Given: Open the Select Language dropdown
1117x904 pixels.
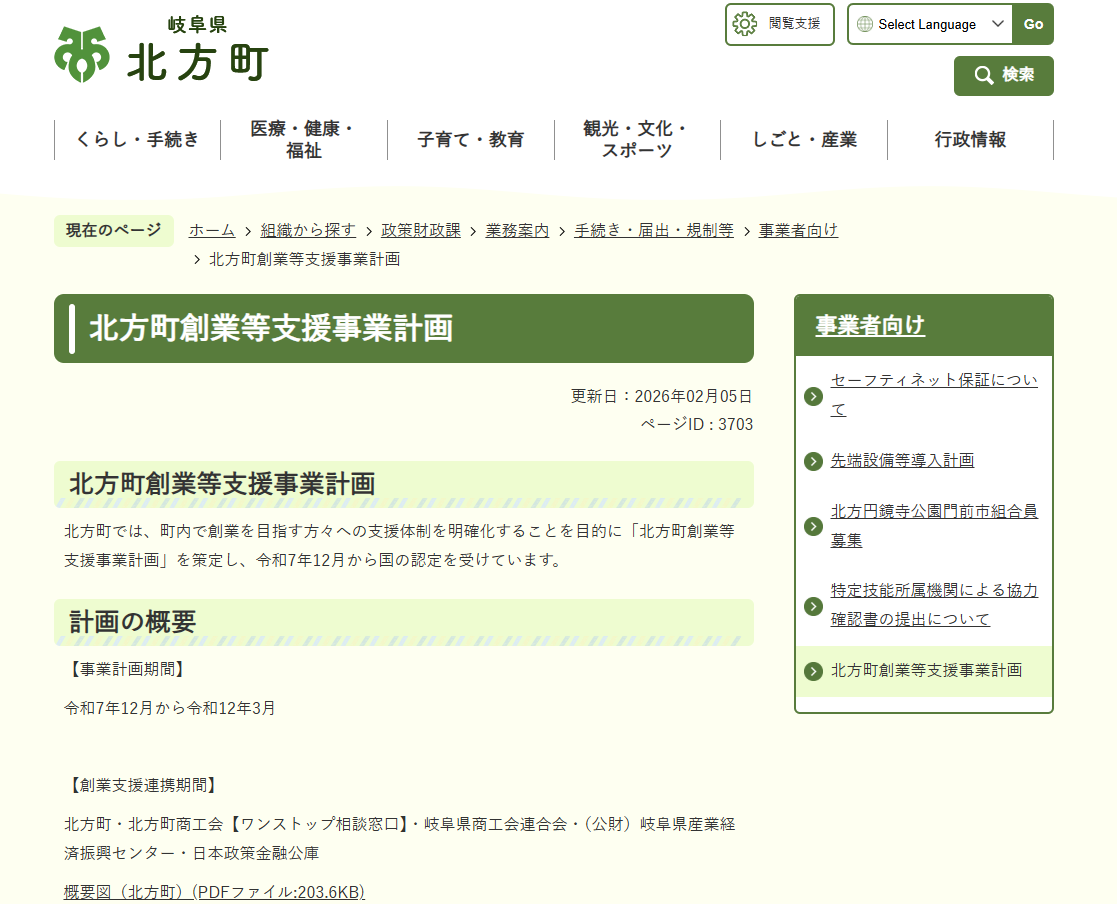Looking at the screenshot, I should (930, 24).
